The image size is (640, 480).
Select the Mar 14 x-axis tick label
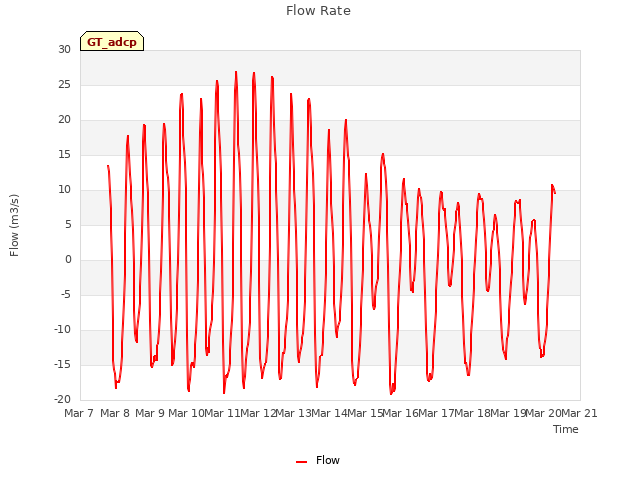point(329,413)
